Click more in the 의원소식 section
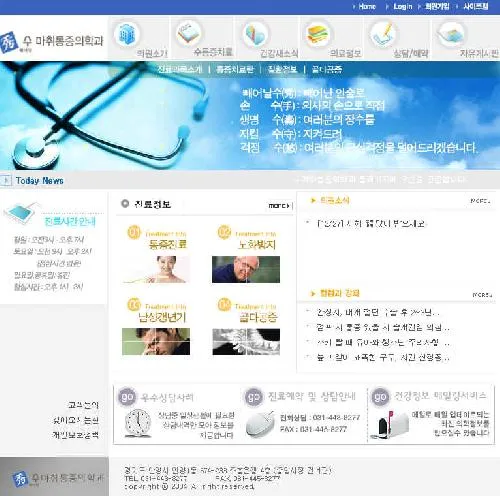 pos(480,201)
